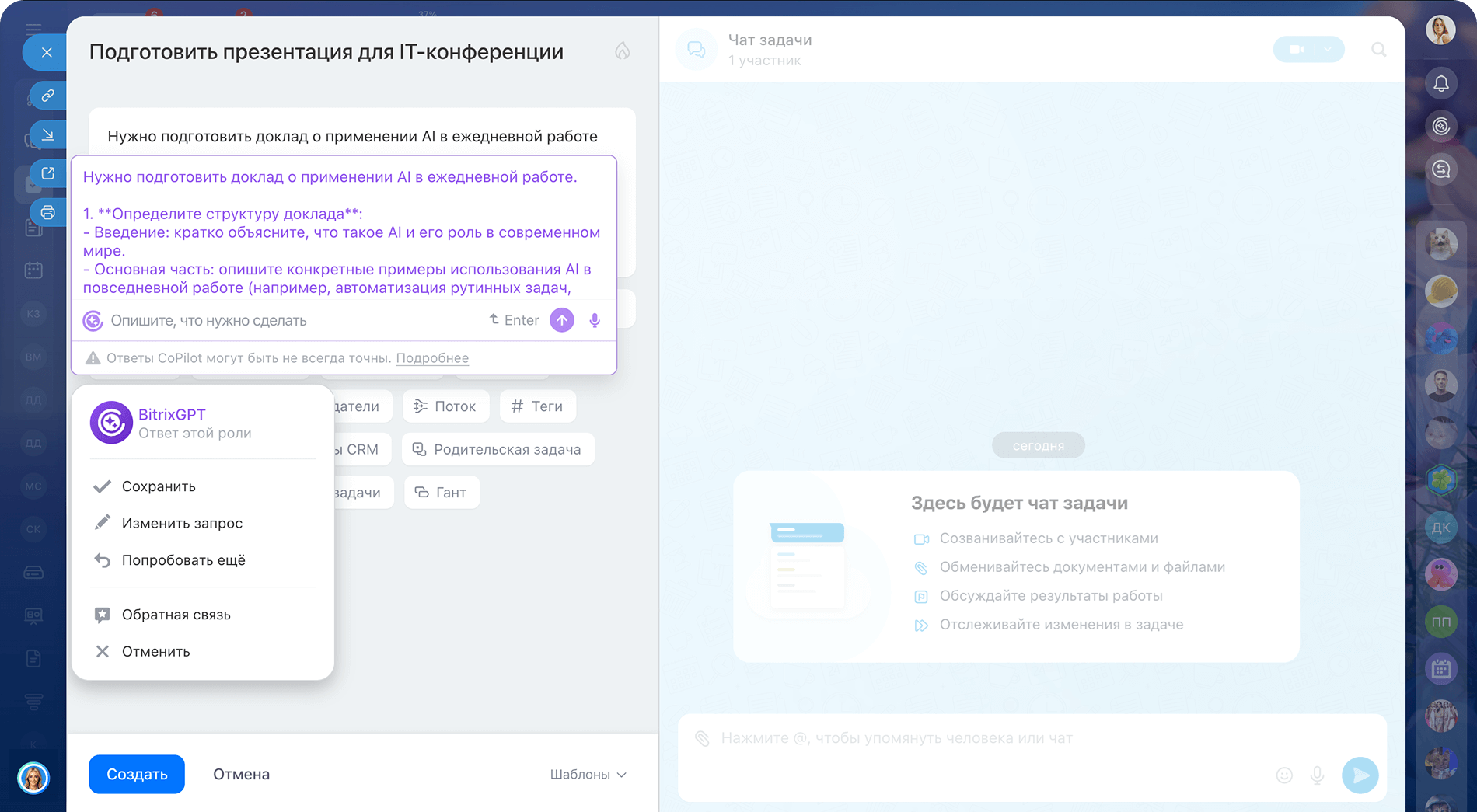Open the notifications bell in right sidebar
The height and width of the screenshot is (812, 1477).
click(x=1440, y=83)
